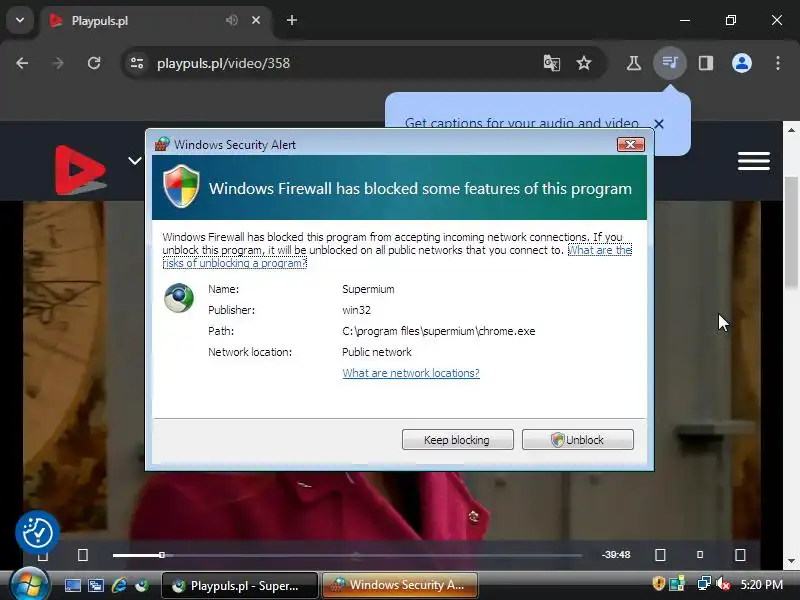
Task: Launch Internet Explorer from quick launch
Action: [119, 585]
